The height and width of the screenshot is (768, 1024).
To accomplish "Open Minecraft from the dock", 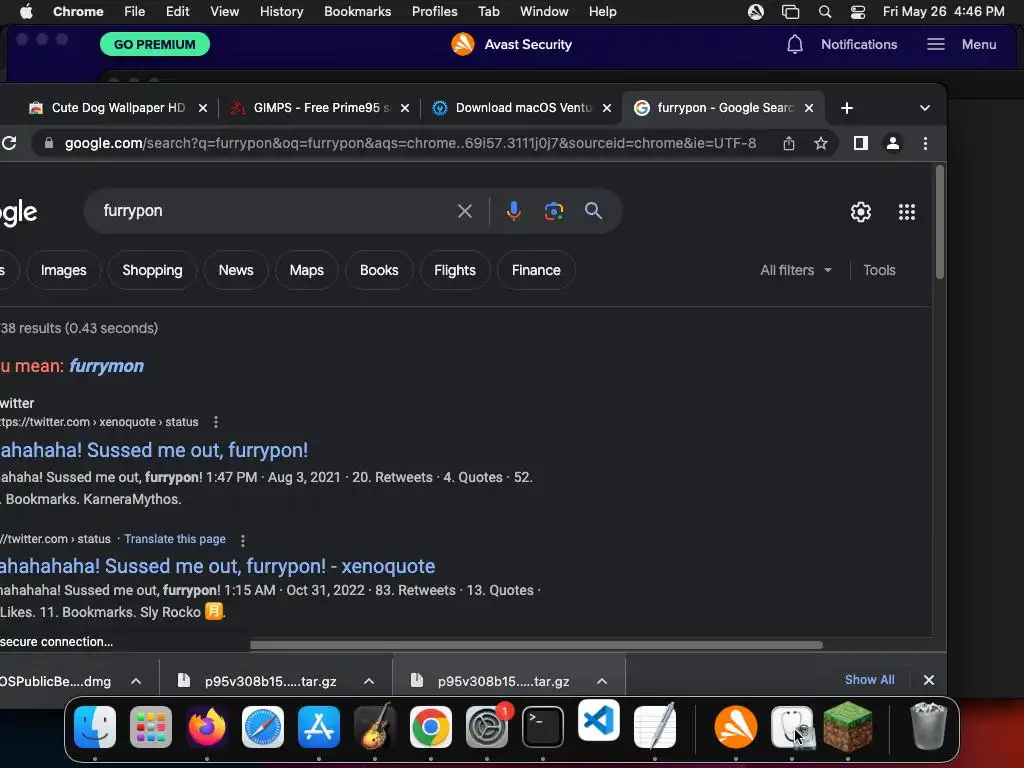I will pos(848,725).
